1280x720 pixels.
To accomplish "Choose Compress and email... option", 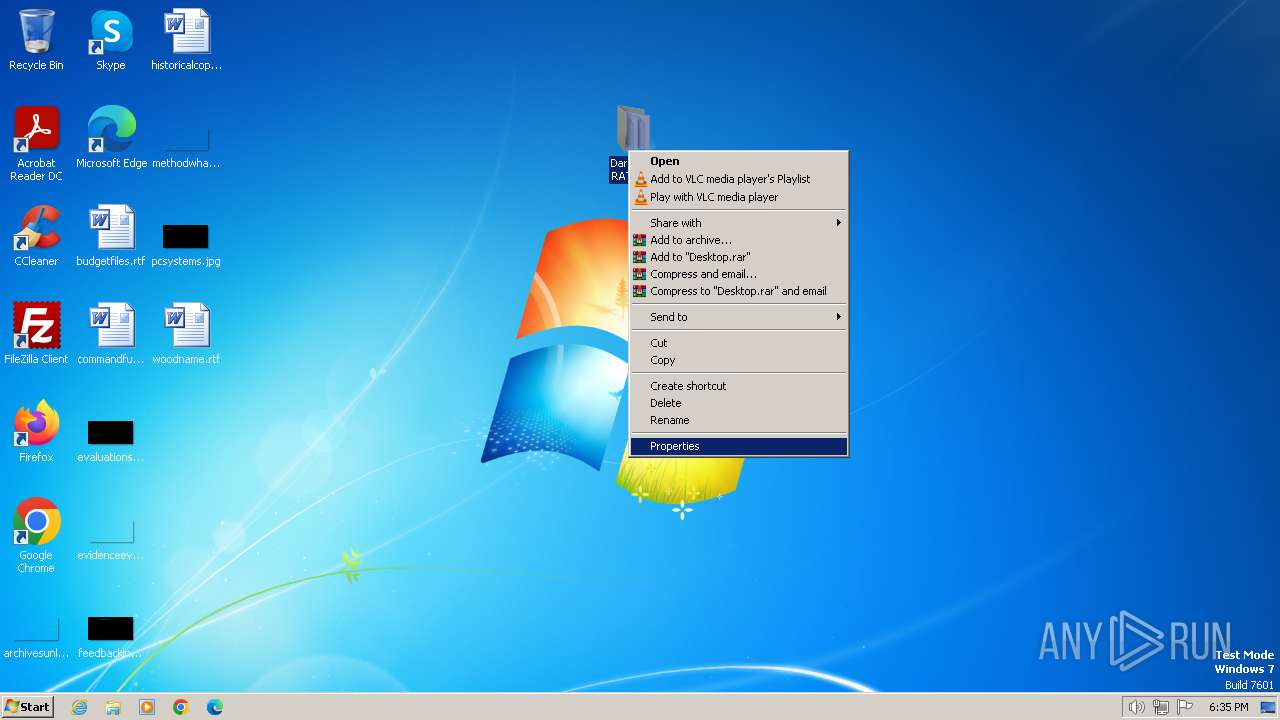I will (739, 274).
